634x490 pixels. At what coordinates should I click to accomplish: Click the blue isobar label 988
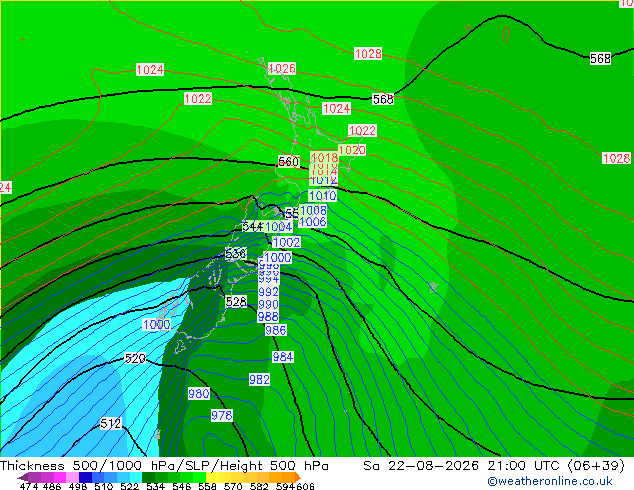[x=268, y=316]
